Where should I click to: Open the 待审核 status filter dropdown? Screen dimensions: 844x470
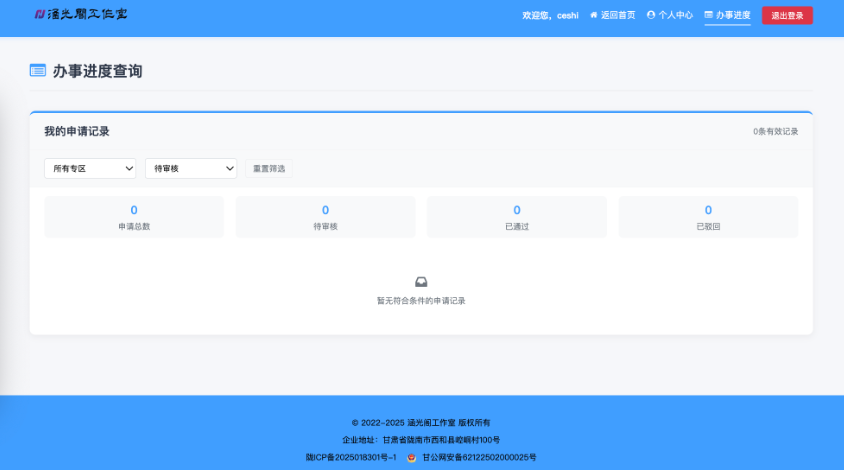click(x=191, y=169)
